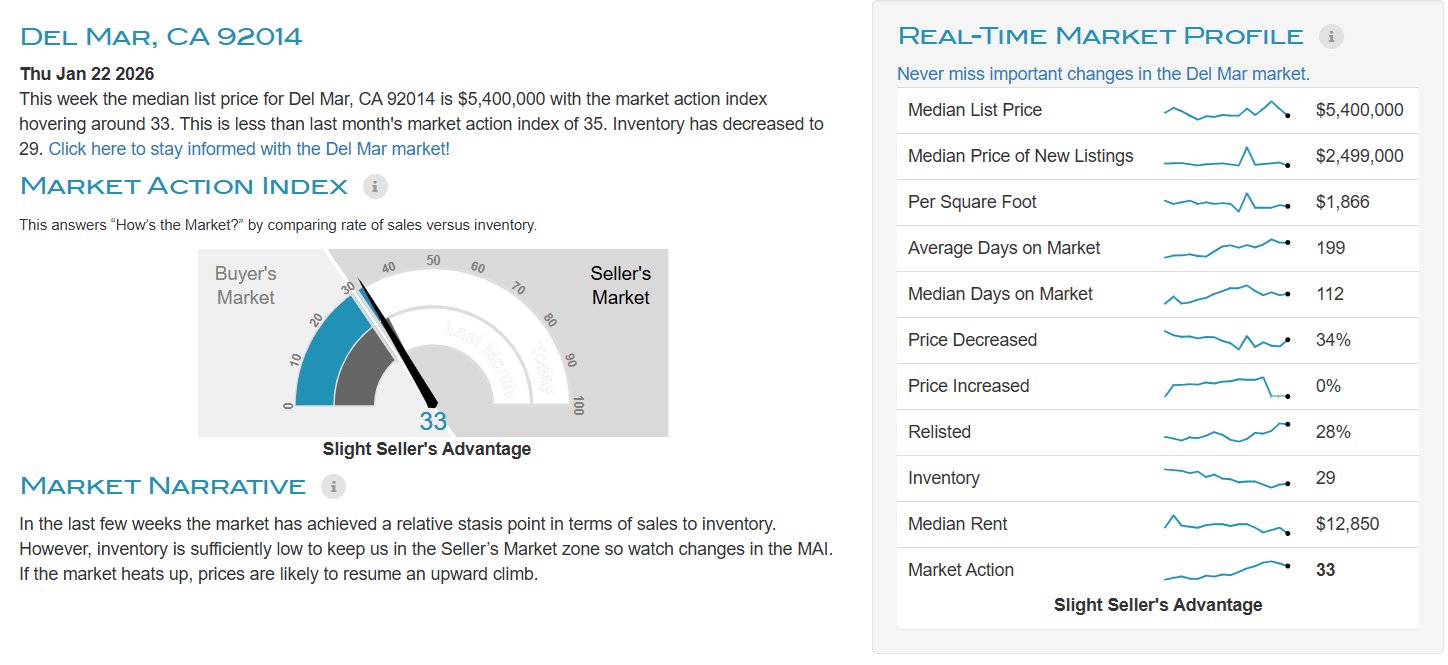Open the 'Click here to stay informed' link
This screenshot has width=1448, height=665.
pyautogui.click(x=249, y=149)
